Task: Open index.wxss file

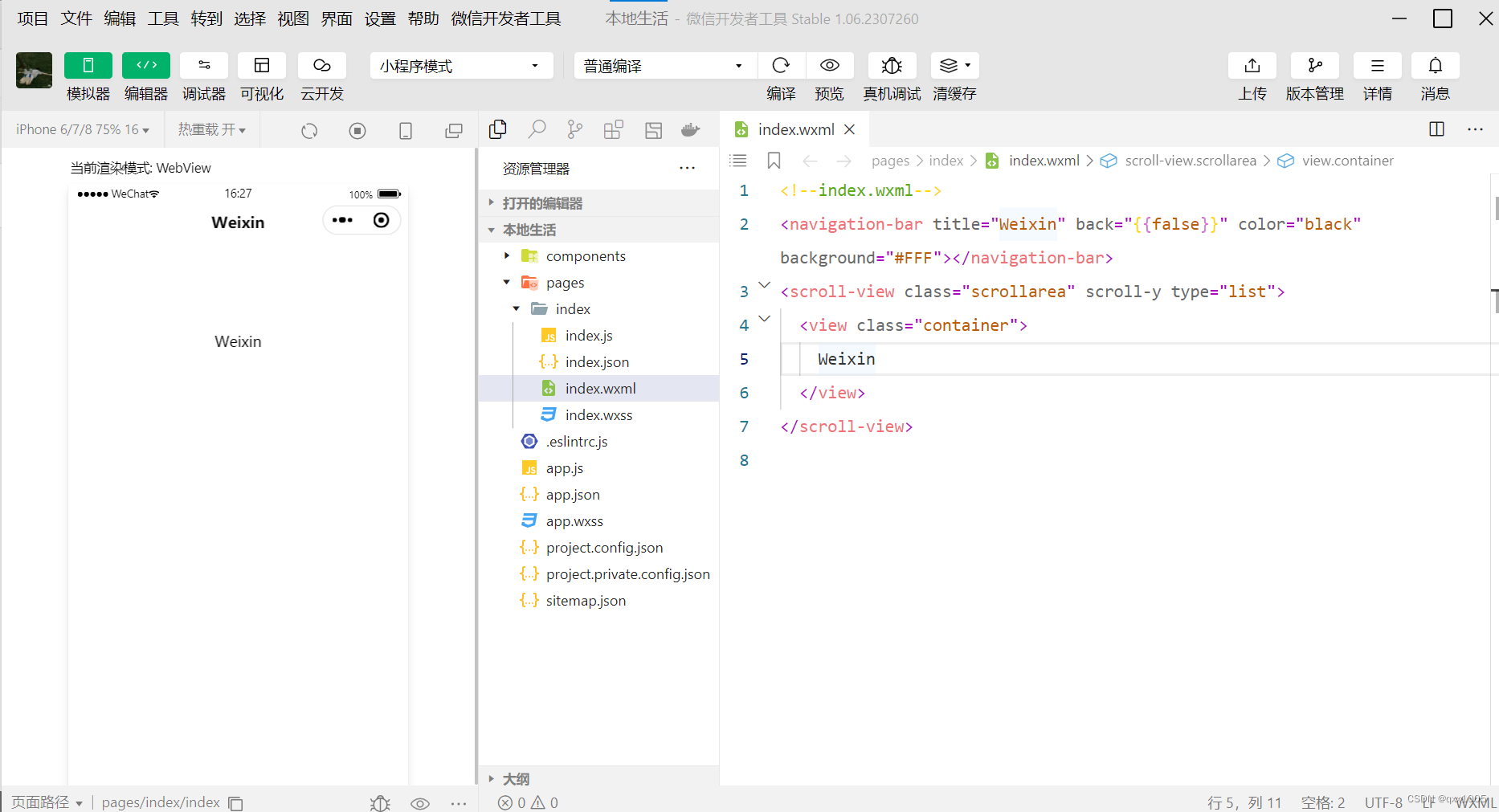Action: pyautogui.click(x=598, y=415)
